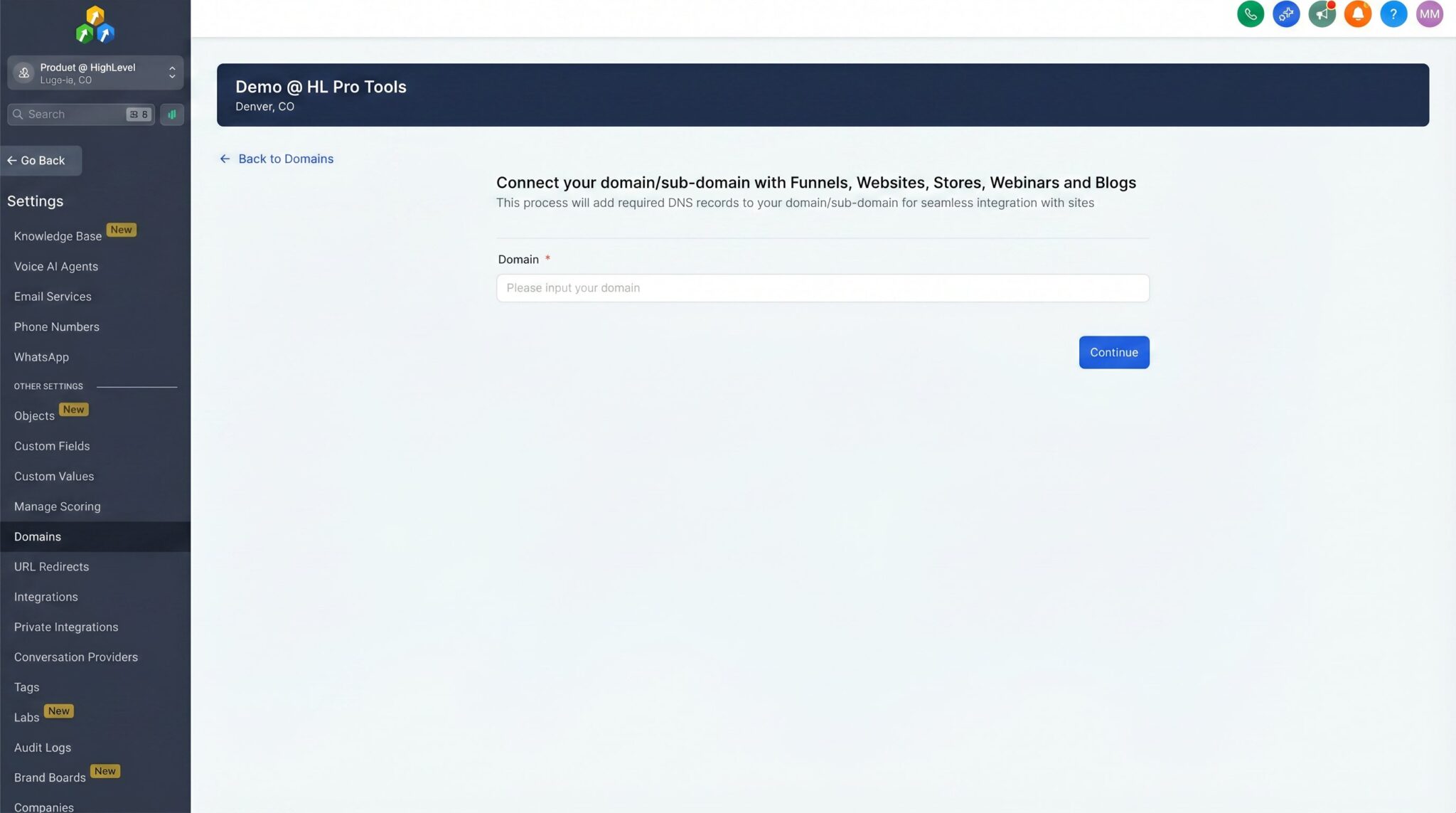Click the blue help question mark icon

pyautogui.click(x=1393, y=14)
